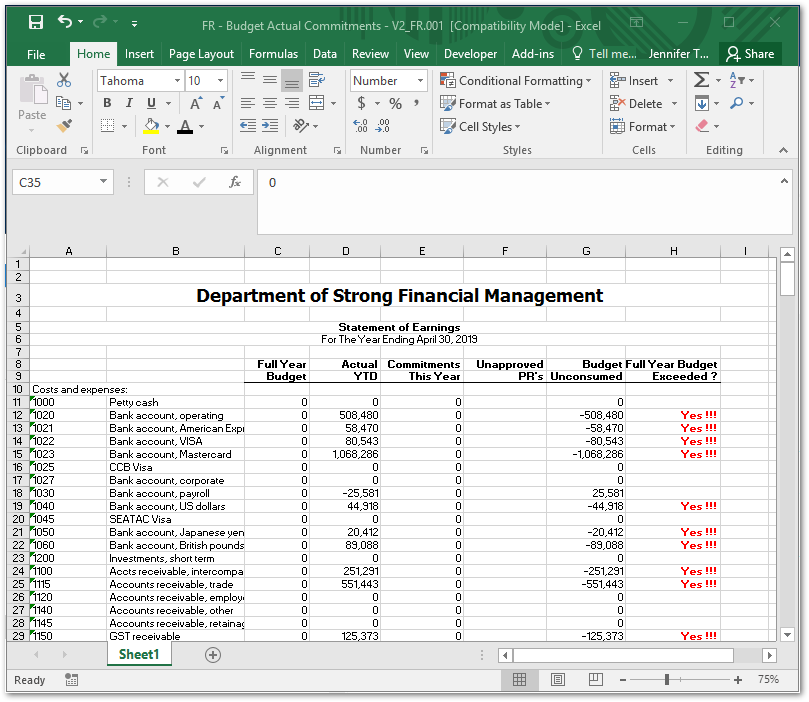The height and width of the screenshot is (702, 809).
Task: Switch to Page Layout view in status bar
Action: 558,680
